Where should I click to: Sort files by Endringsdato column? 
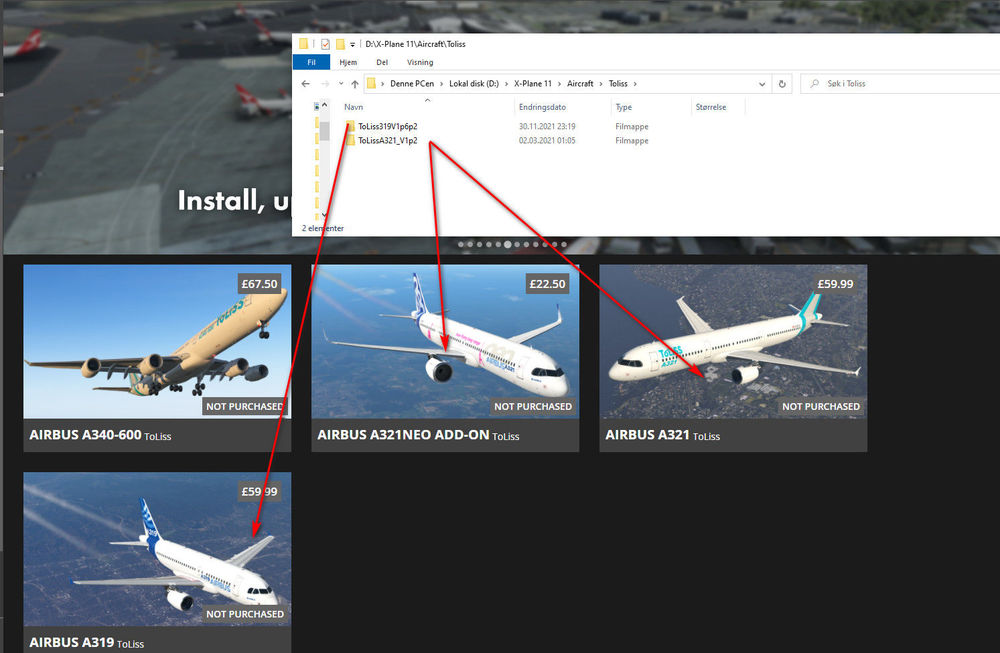point(543,107)
